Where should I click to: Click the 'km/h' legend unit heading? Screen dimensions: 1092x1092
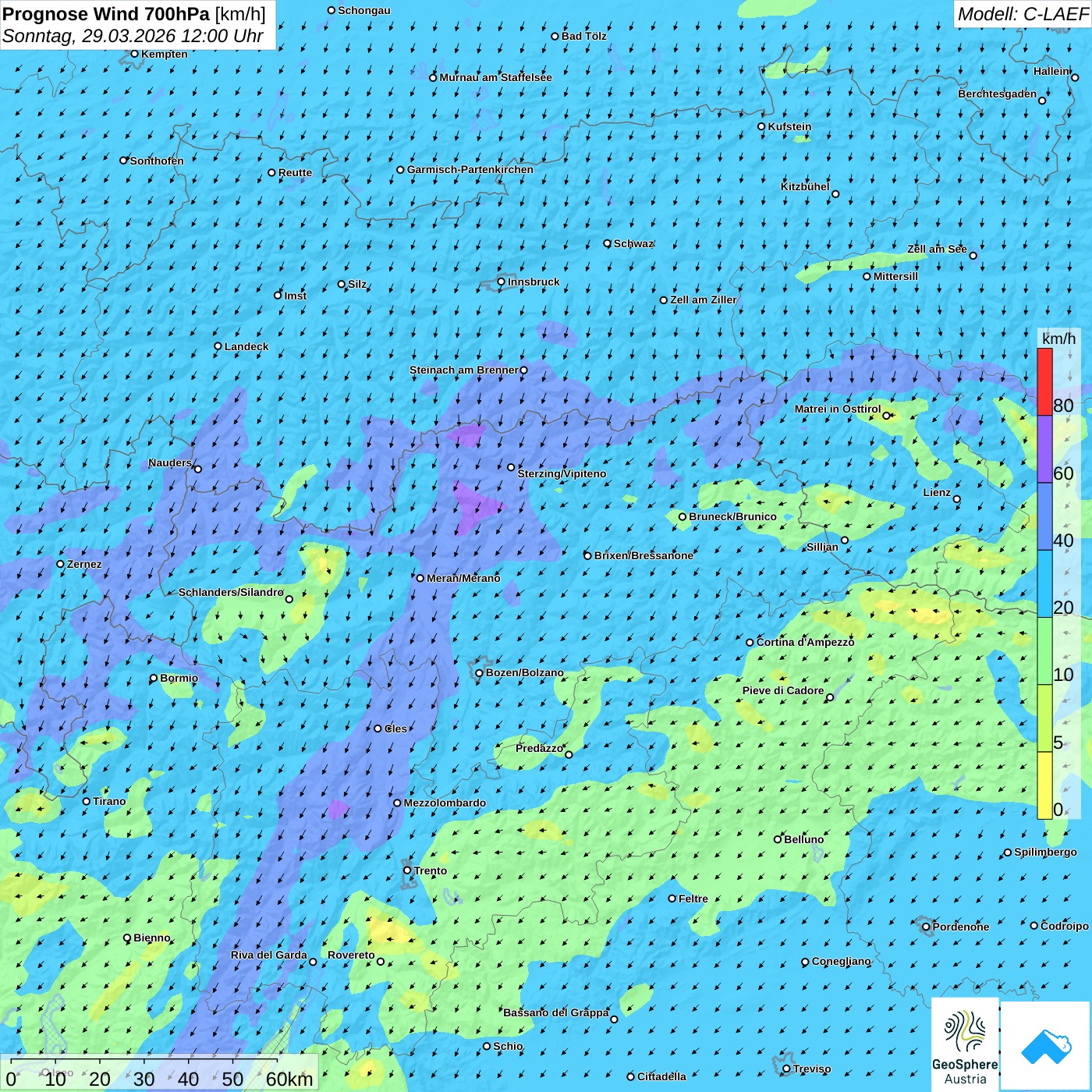(x=1058, y=339)
